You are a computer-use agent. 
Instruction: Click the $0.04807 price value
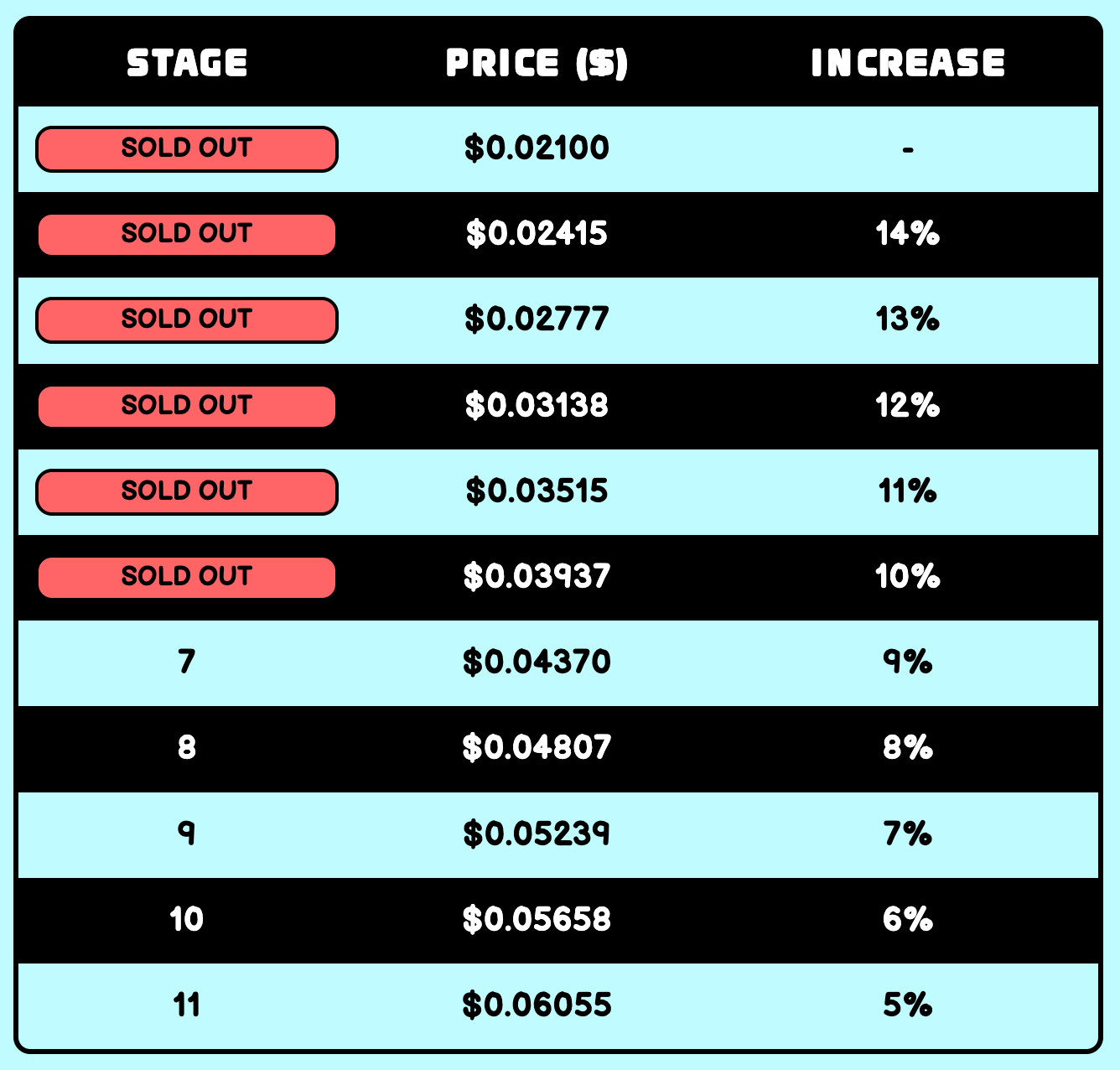pos(537,747)
